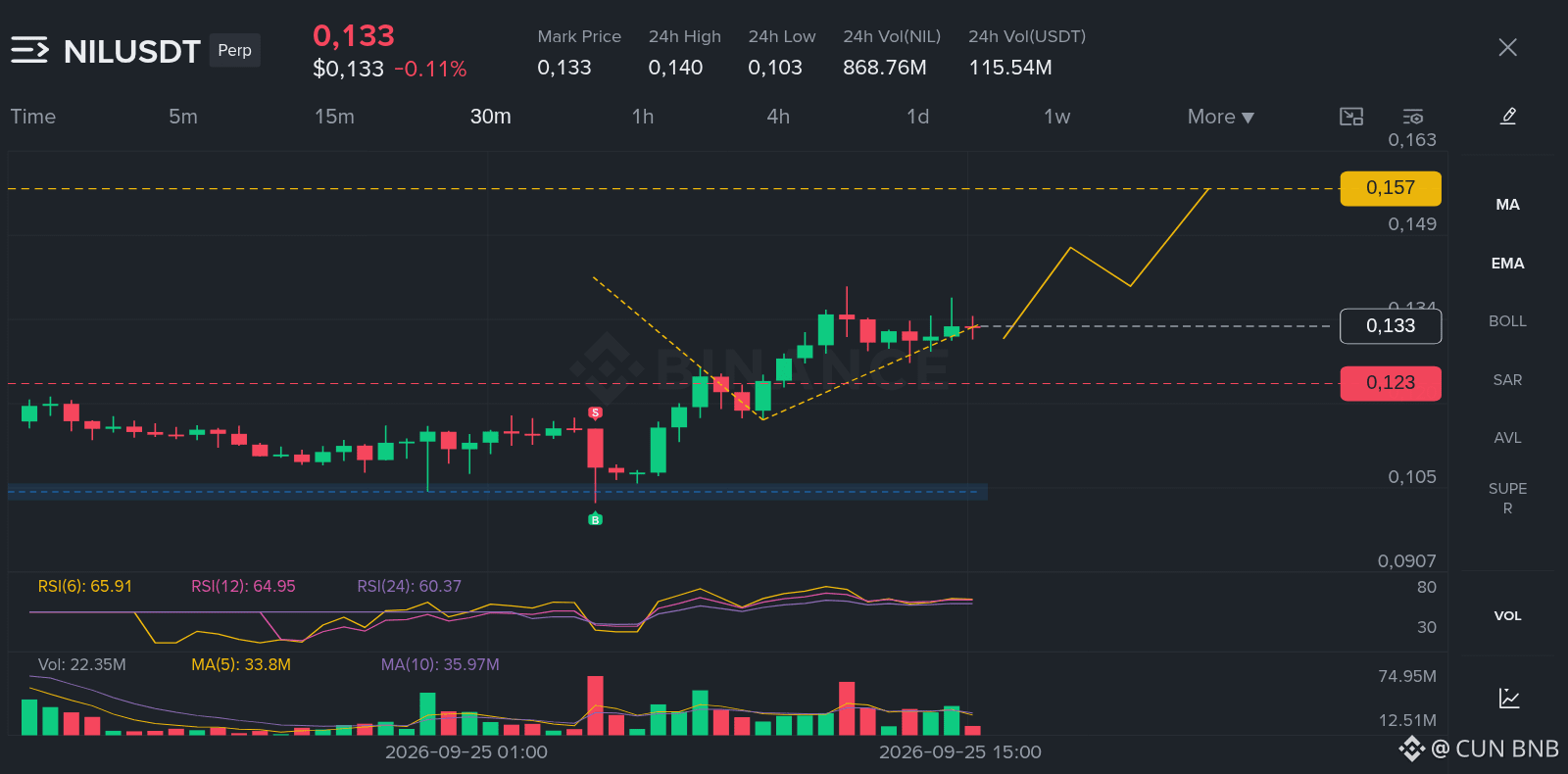
Task: Click the red S sell marker
Action: click(x=595, y=412)
